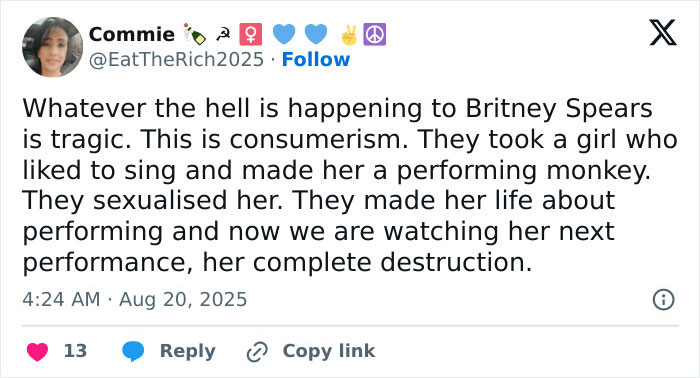Click the X logo icon
The width and height of the screenshot is (700, 378).
tap(663, 33)
